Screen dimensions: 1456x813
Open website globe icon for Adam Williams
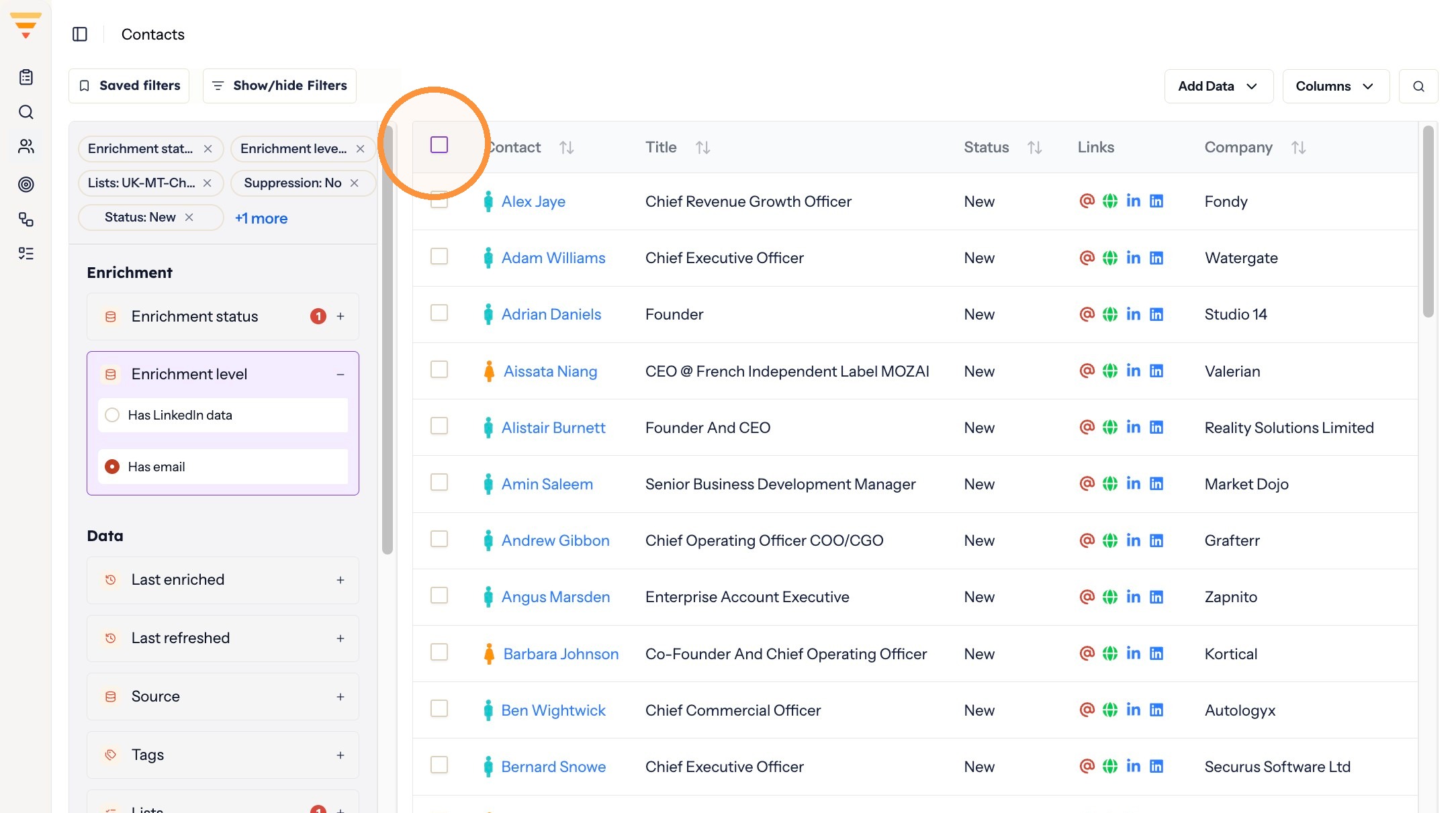click(x=1110, y=258)
